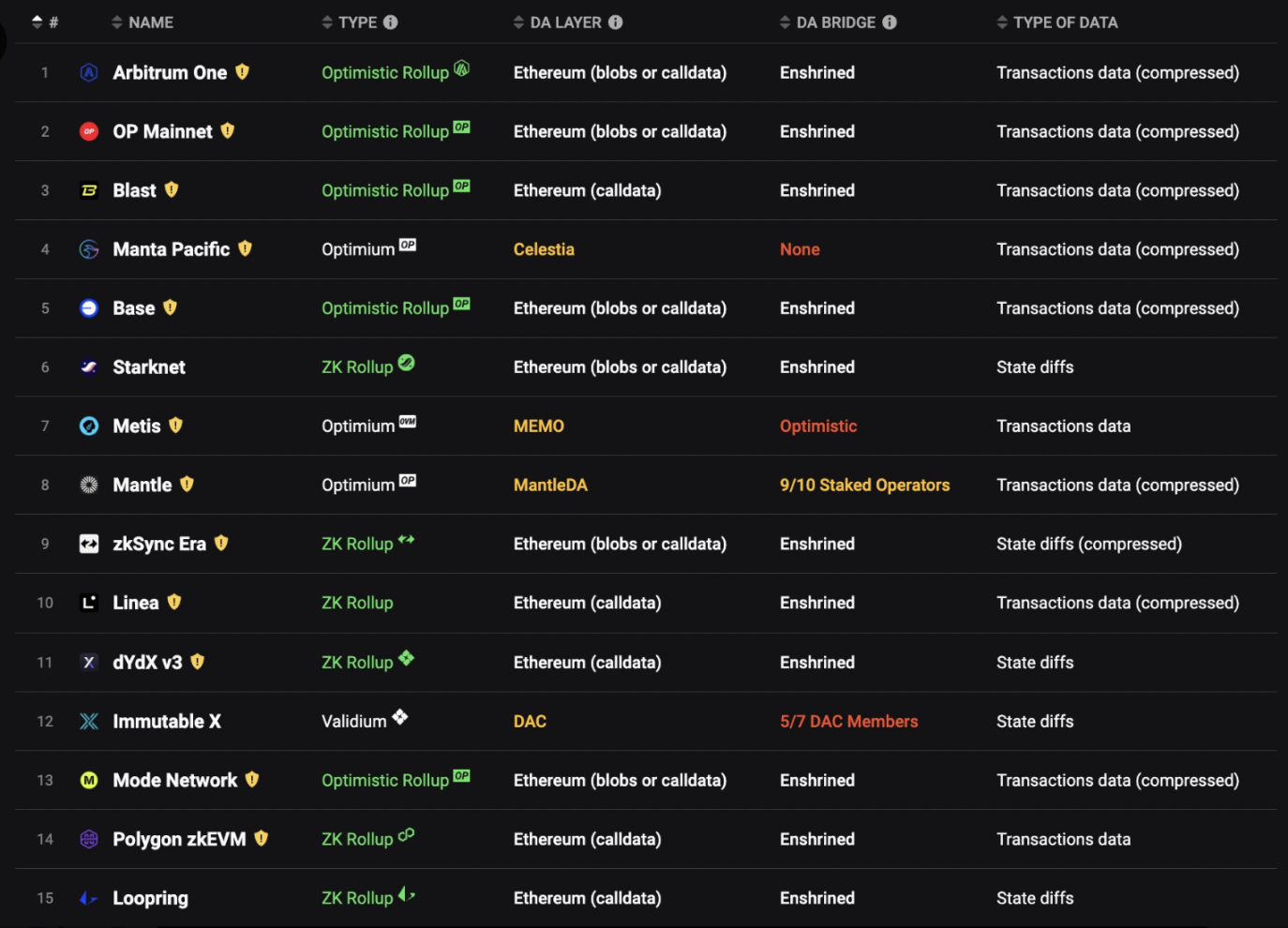Click the Starknet logo icon

click(89, 367)
